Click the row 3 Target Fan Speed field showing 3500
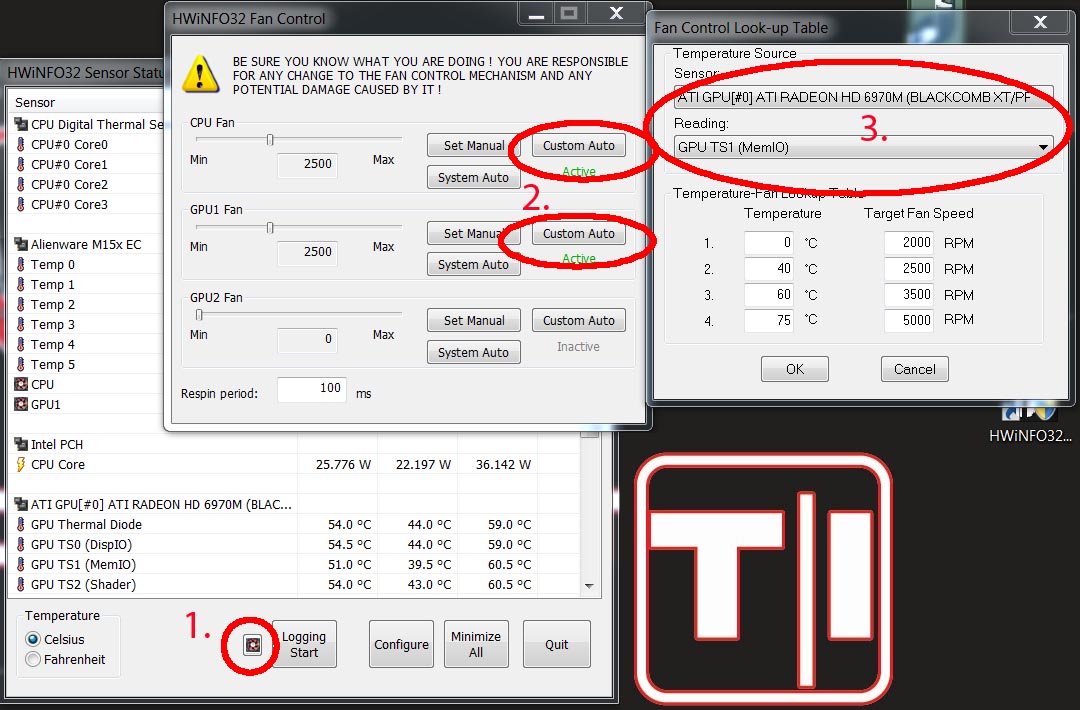The height and width of the screenshot is (710, 1080). point(909,295)
